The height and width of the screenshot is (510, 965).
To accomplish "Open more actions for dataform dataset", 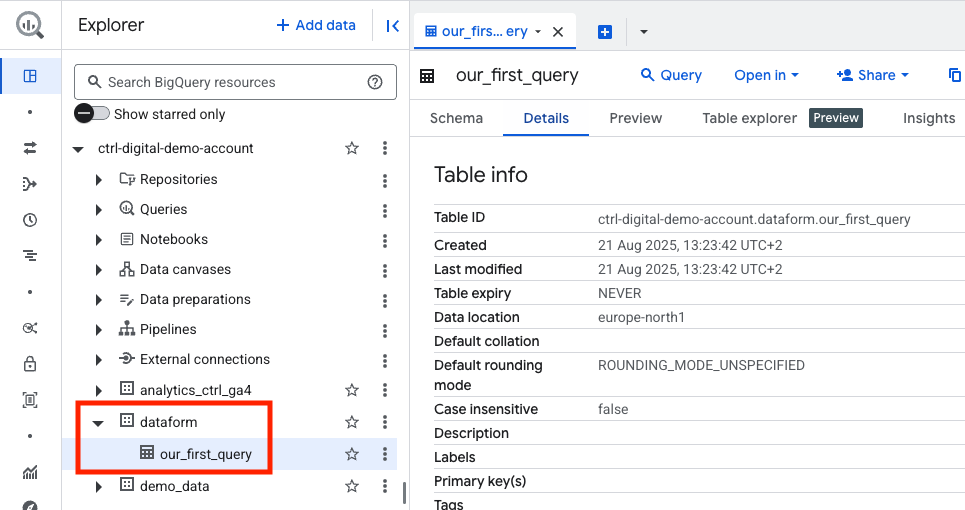I will [385, 421].
